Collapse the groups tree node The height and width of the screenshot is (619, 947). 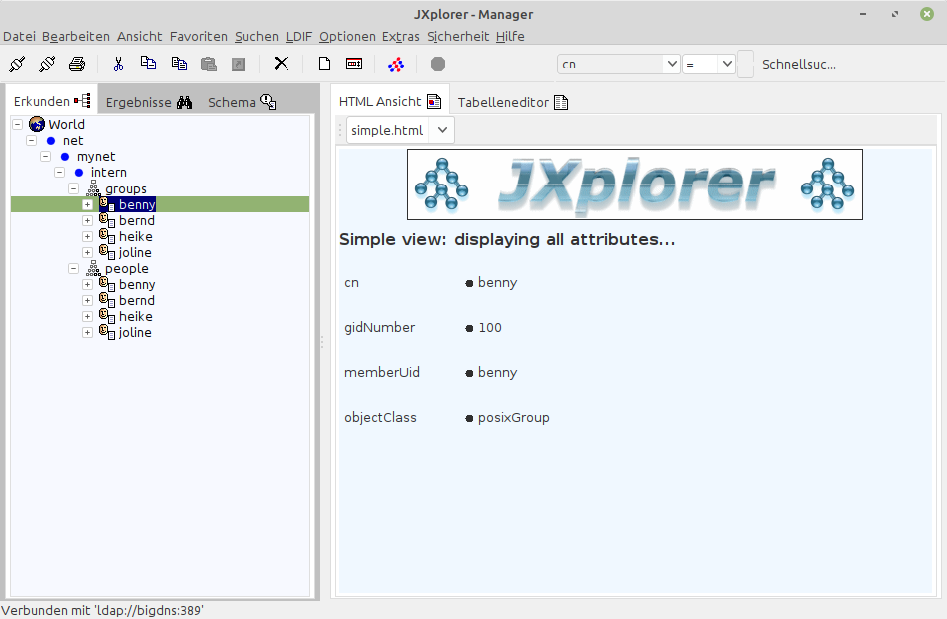74,188
